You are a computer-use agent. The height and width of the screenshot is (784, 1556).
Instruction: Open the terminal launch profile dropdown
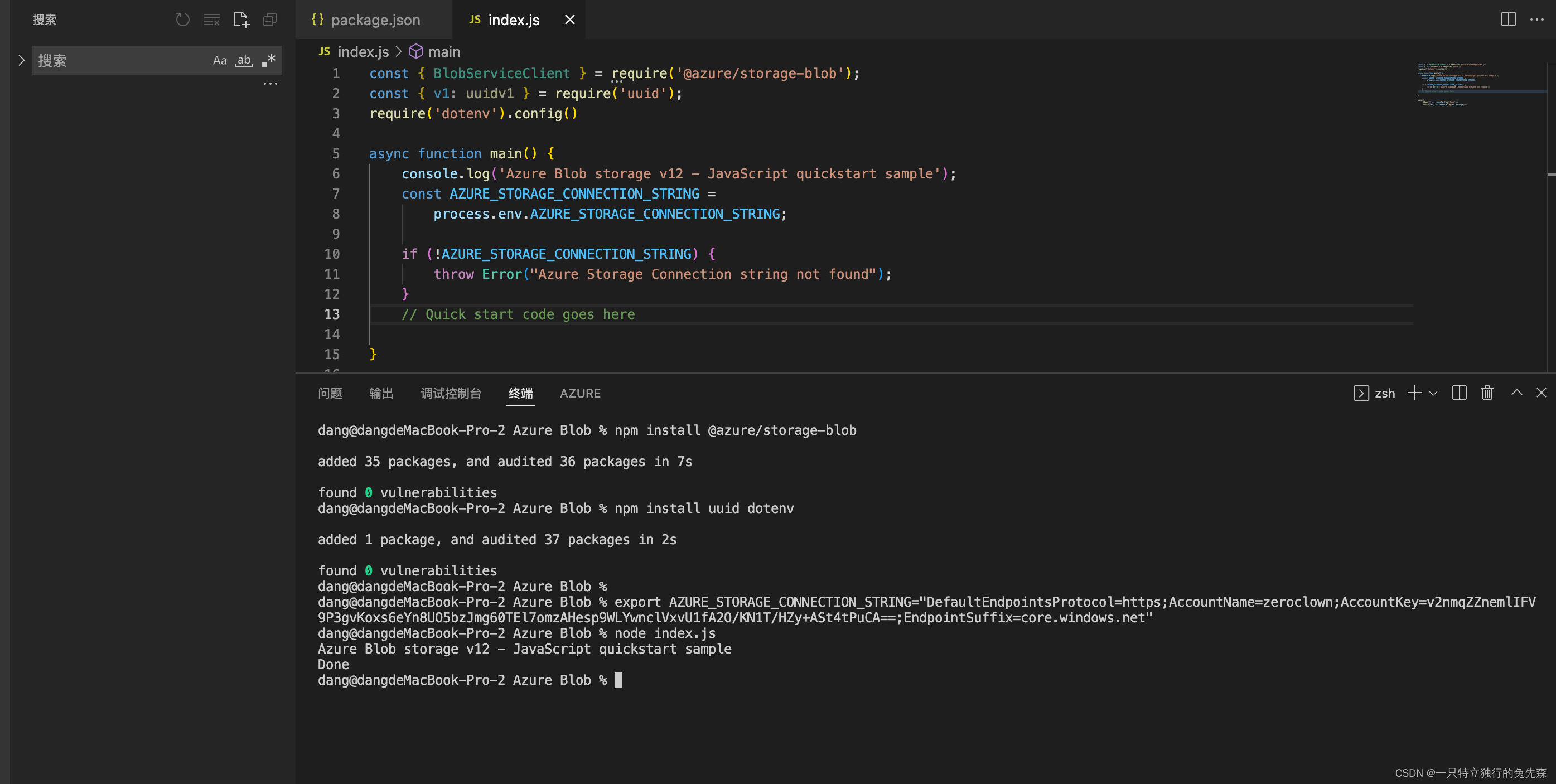tap(1433, 393)
